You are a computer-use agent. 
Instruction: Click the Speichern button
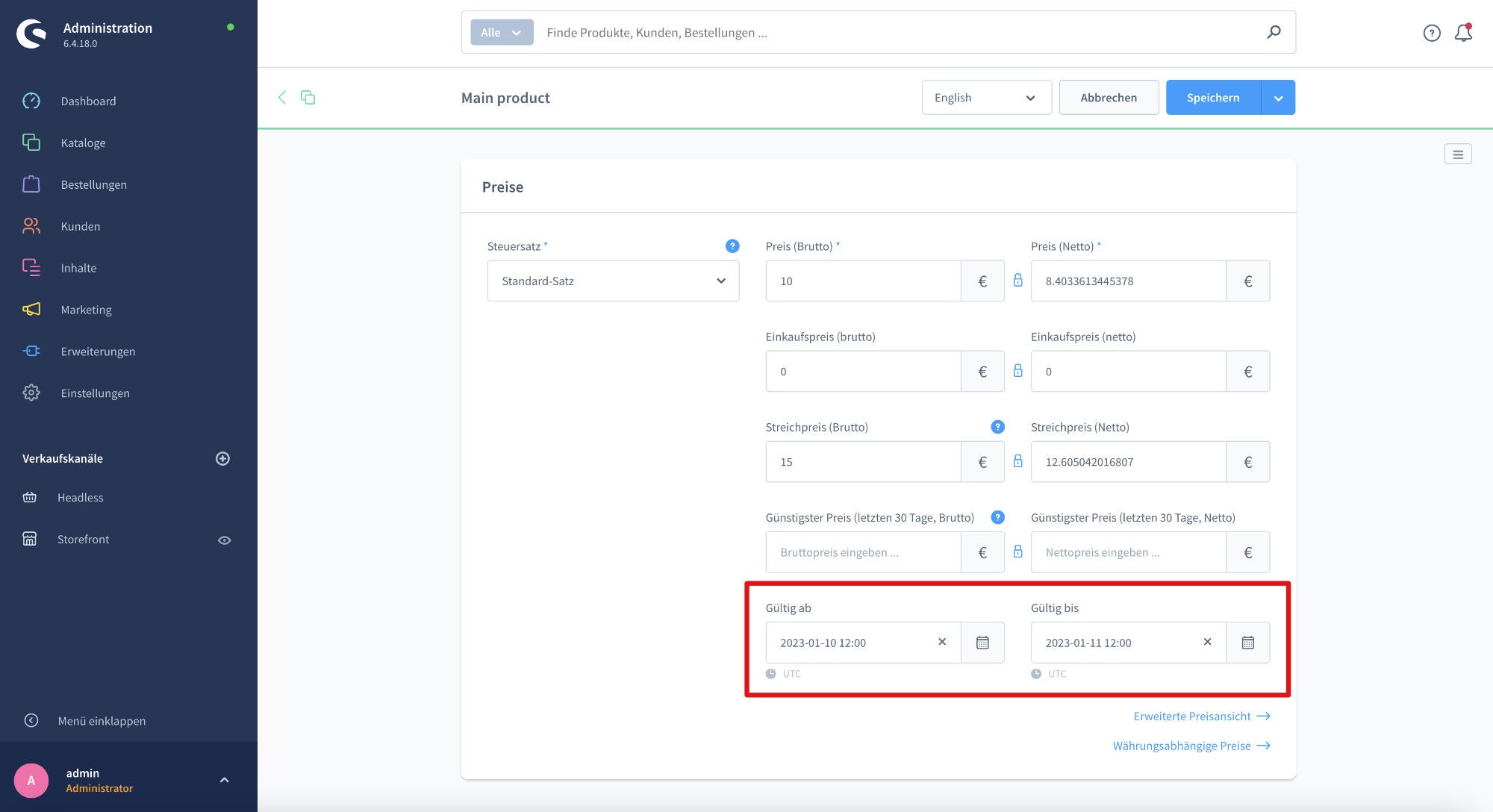[x=1213, y=97]
